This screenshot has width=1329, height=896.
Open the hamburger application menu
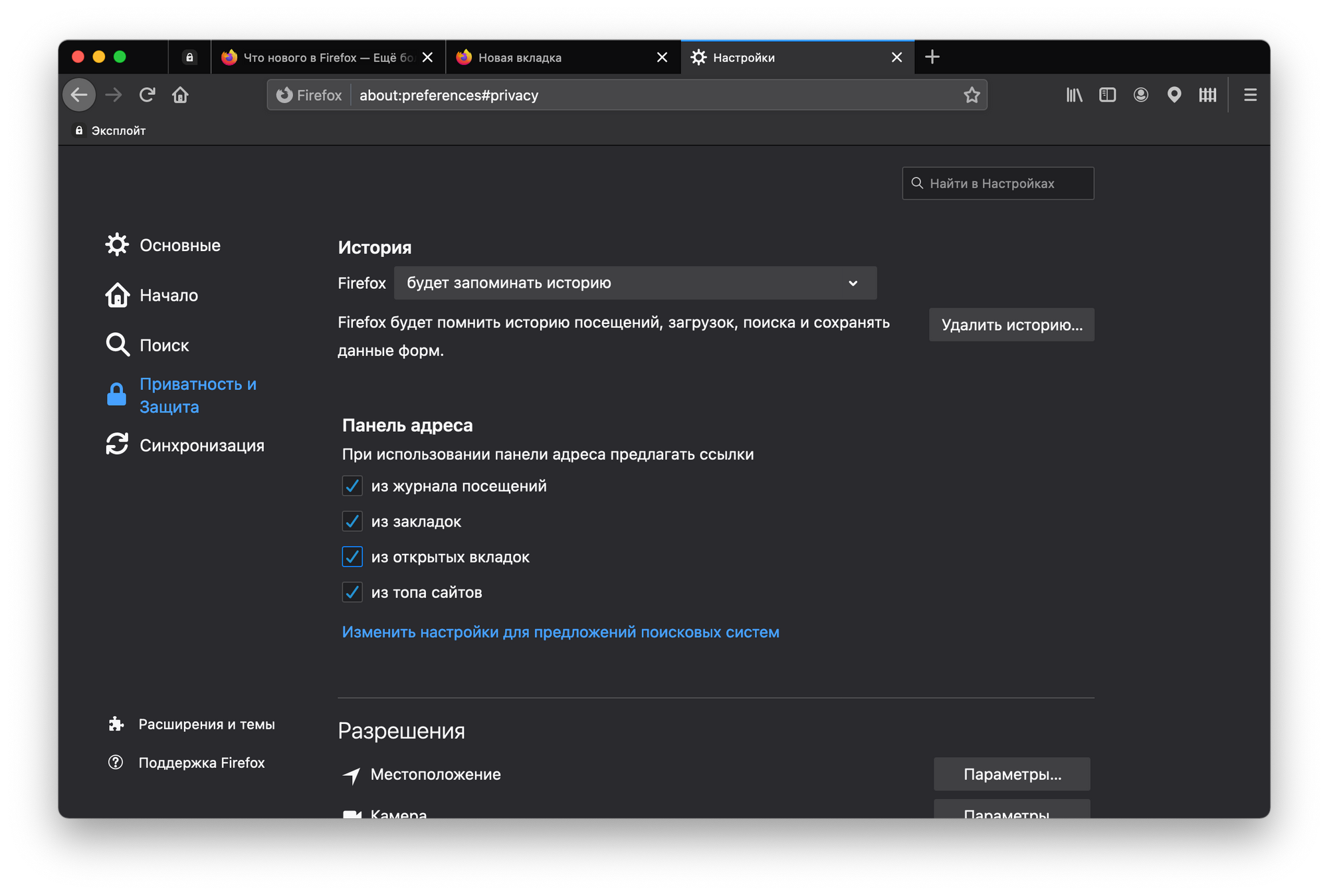click(x=1250, y=95)
